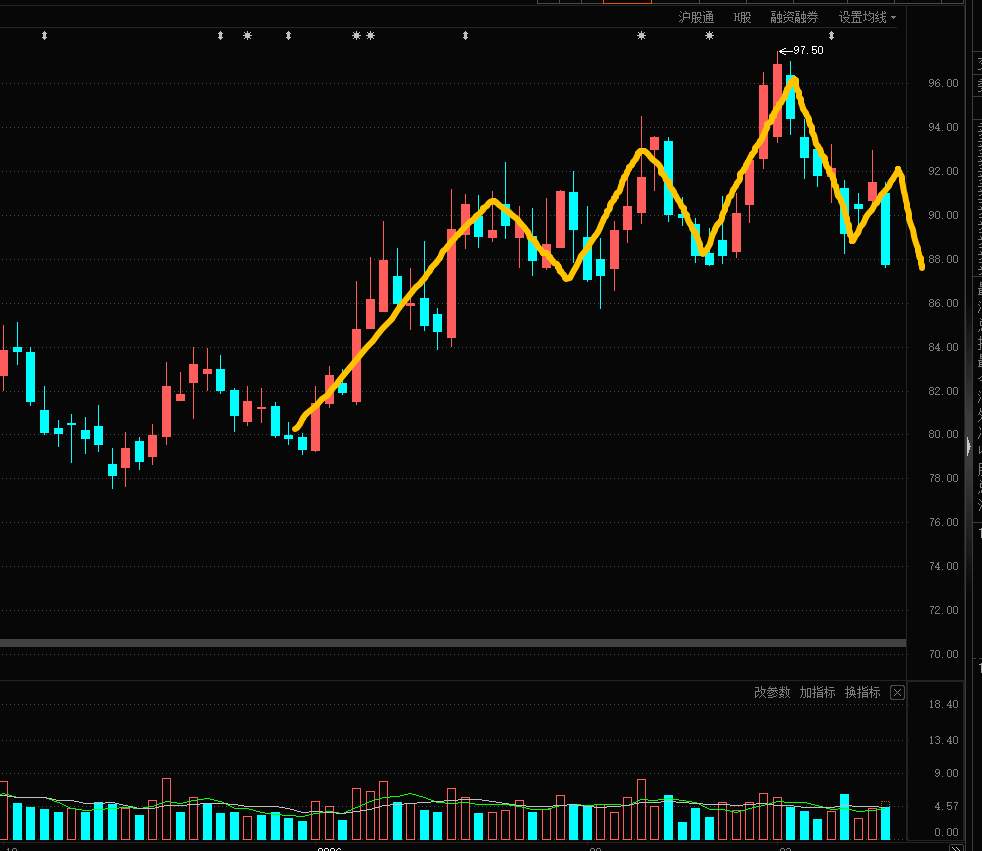Click 加指标 to add an indicator
982x851 pixels.
tap(817, 692)
